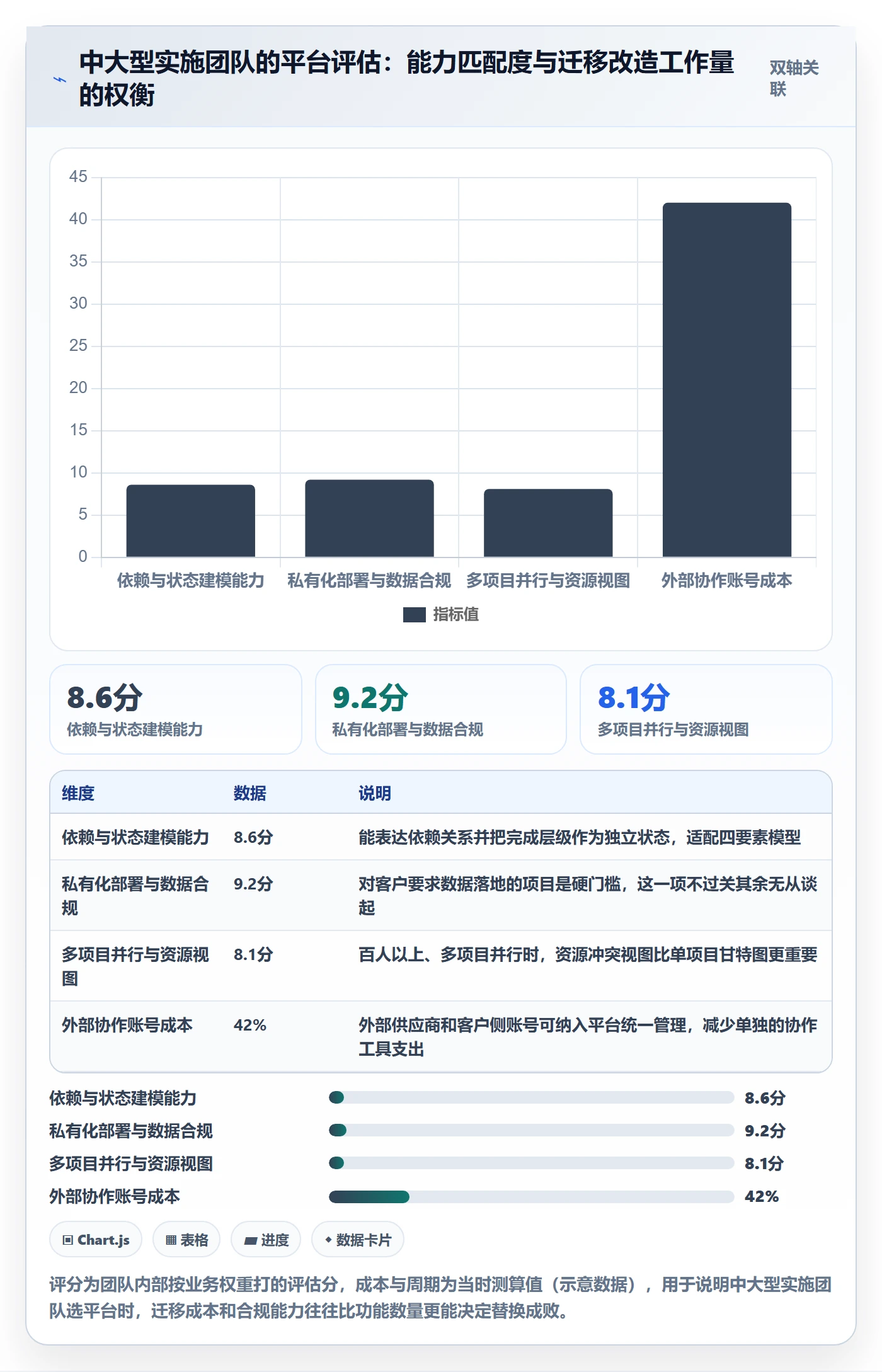882x1372 pixels.
Task: Select the 42% table cell
Action: point(250,1025)
